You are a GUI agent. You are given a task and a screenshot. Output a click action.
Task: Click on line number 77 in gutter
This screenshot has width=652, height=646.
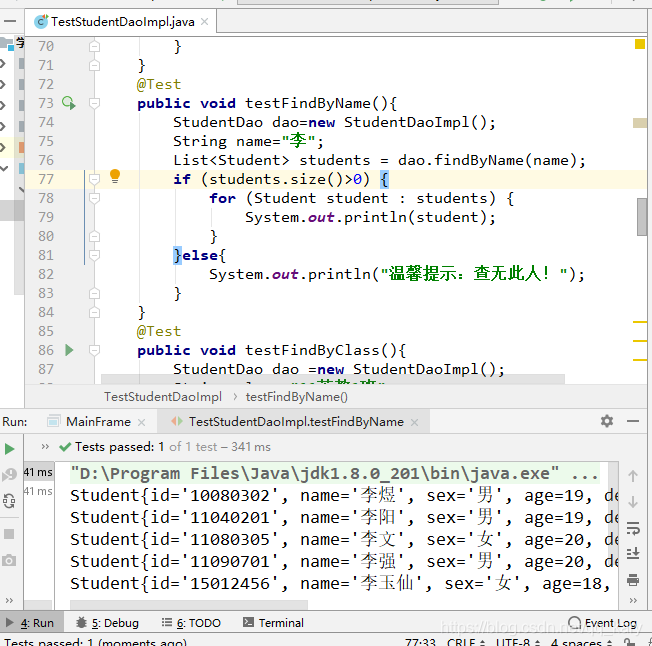point(46,179)
